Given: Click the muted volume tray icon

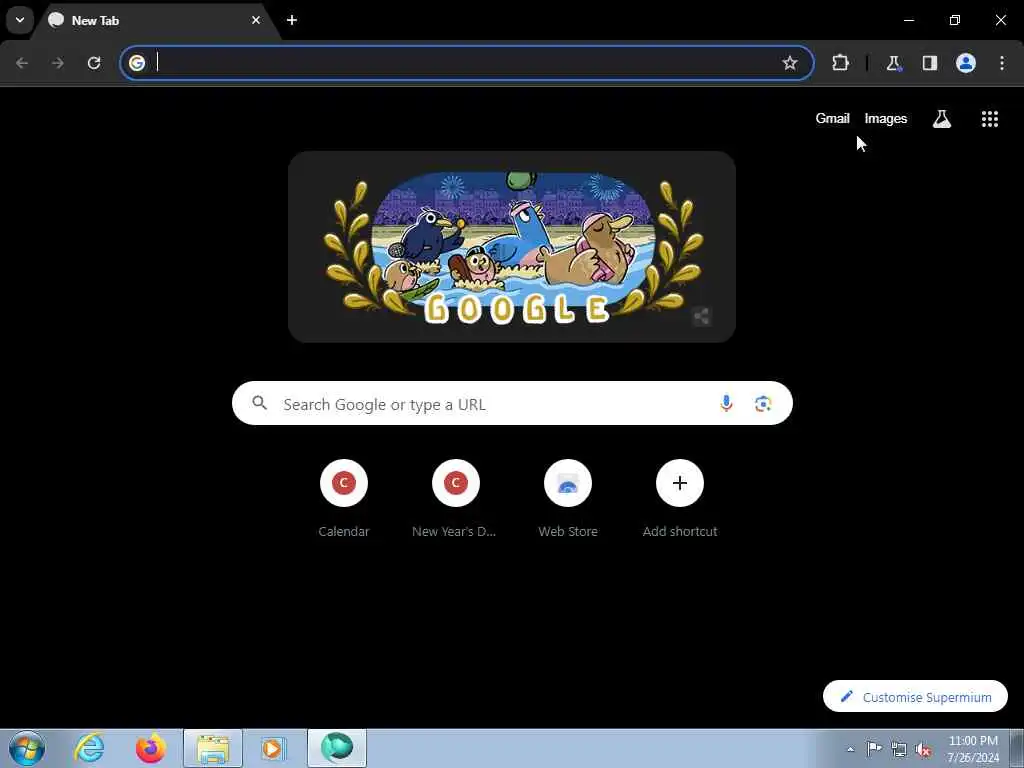Looking at the screenshot, I should (x=923, y=750).
